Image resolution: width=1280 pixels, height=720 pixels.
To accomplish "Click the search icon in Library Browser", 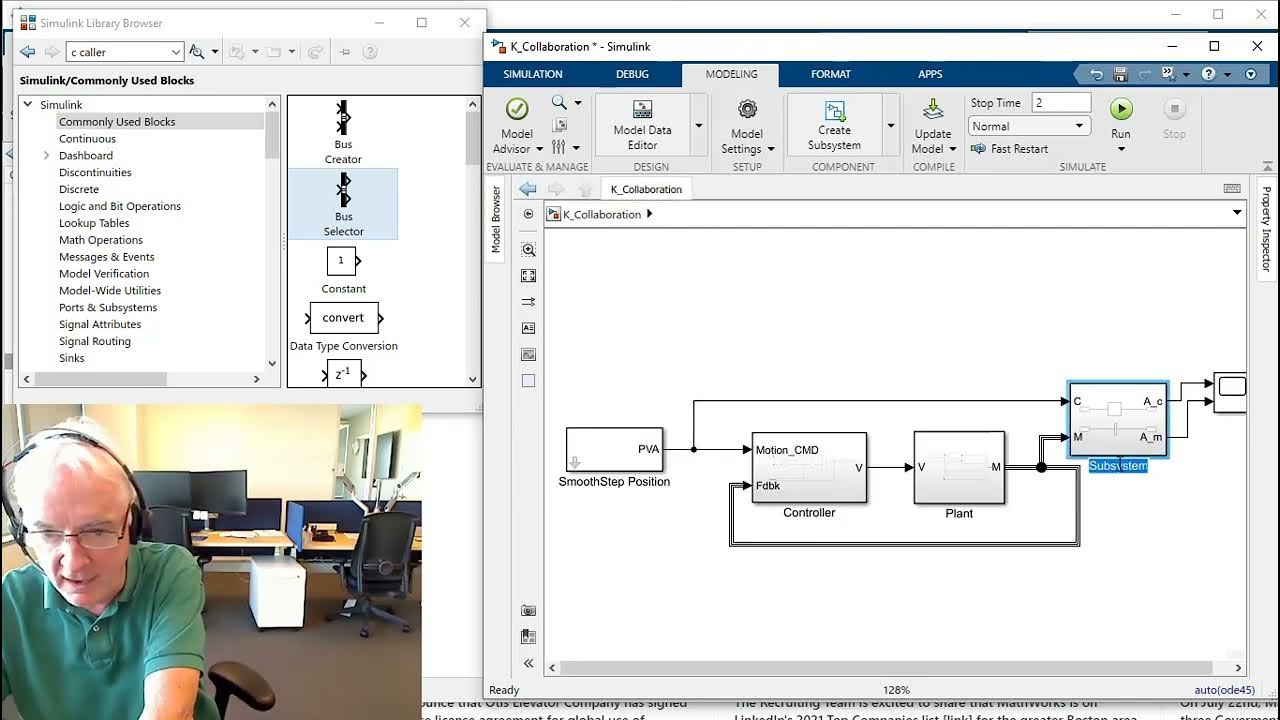I will 196,52.
